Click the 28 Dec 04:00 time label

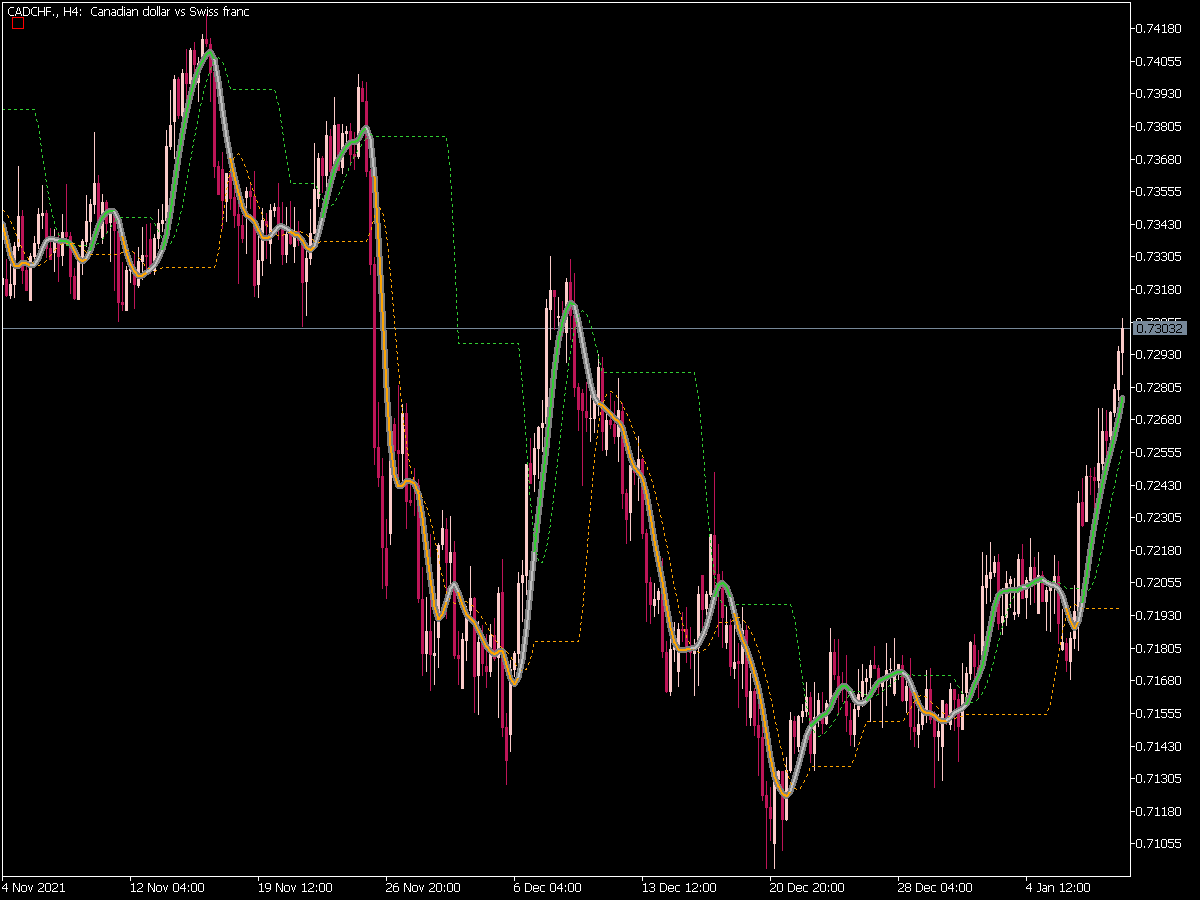[x=935, y=887]
